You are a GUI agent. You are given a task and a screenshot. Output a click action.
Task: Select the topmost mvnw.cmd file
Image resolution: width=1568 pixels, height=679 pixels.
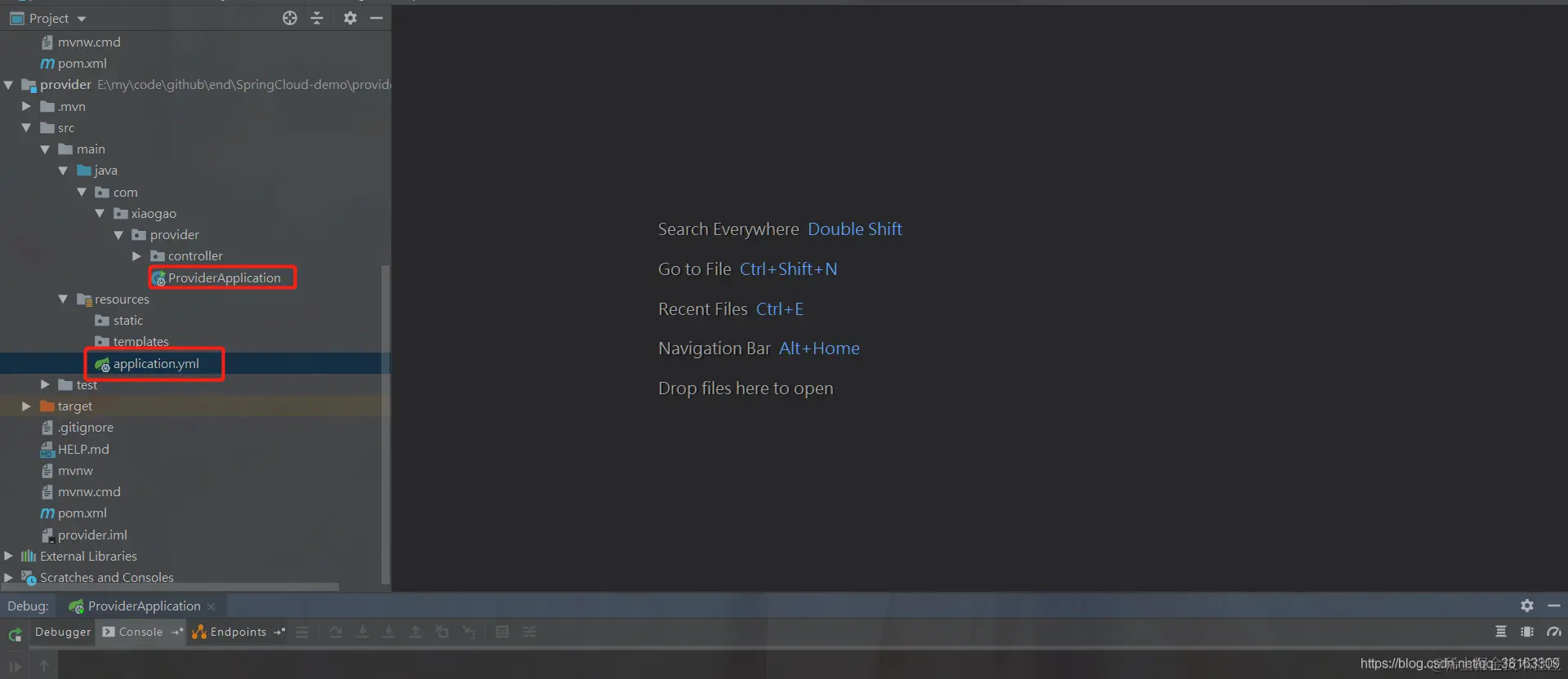[89, 42]
